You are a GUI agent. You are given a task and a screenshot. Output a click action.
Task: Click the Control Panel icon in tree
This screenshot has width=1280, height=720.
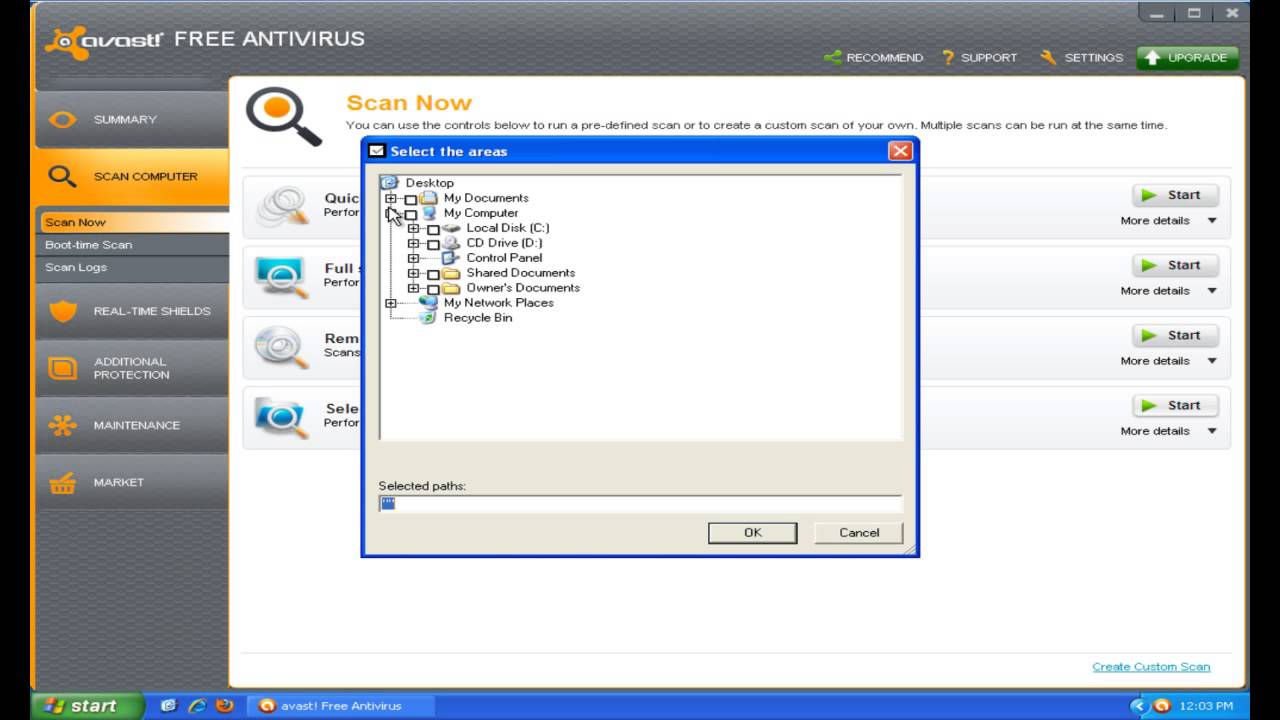[450, 258]
